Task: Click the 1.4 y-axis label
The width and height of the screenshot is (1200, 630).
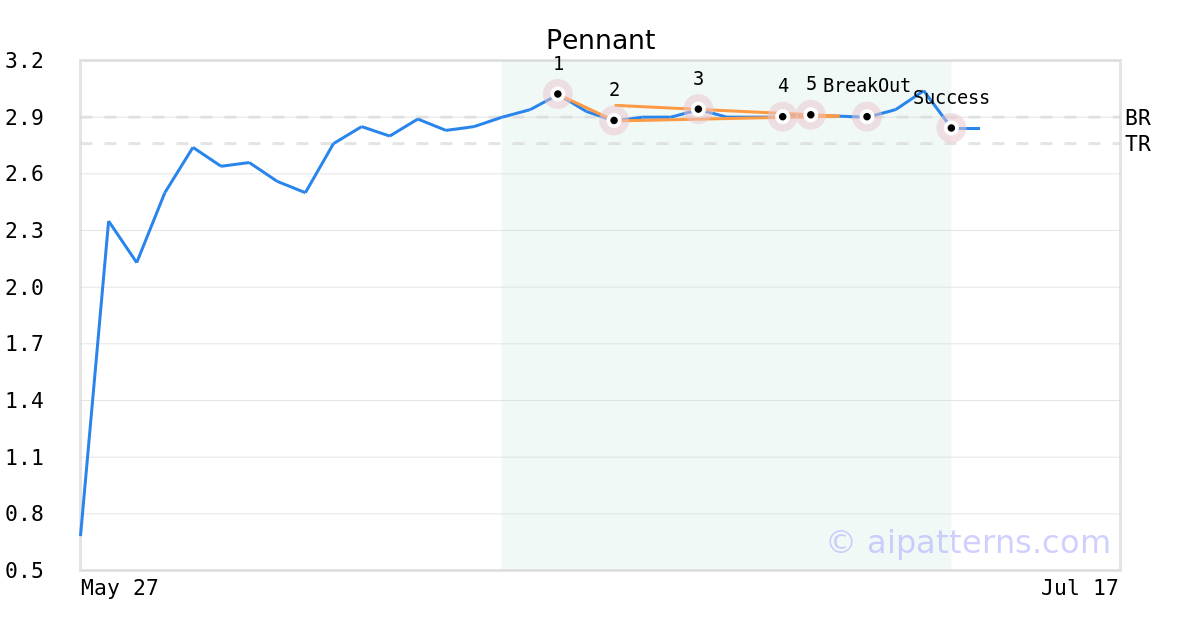Action: click(24, 401)
